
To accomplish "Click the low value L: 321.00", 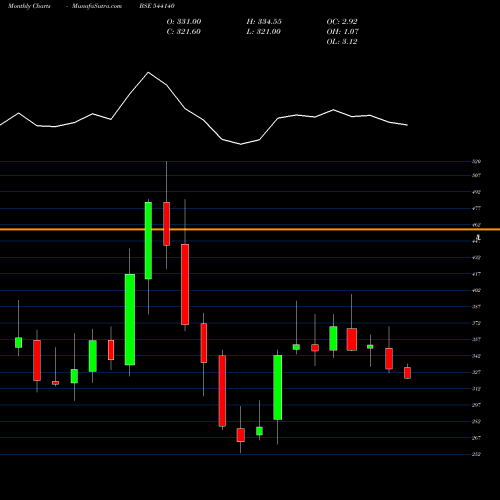I will 264,32.
